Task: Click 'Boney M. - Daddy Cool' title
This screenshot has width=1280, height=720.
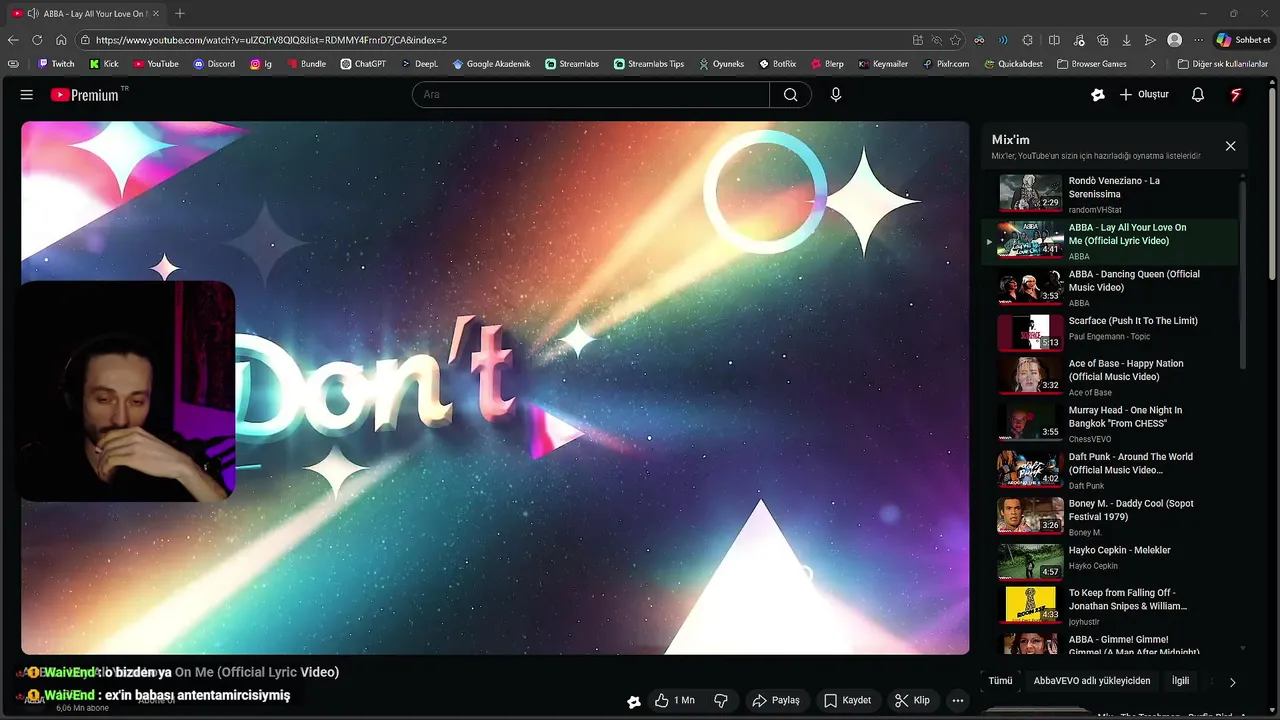Action: tap(1131, 510)
